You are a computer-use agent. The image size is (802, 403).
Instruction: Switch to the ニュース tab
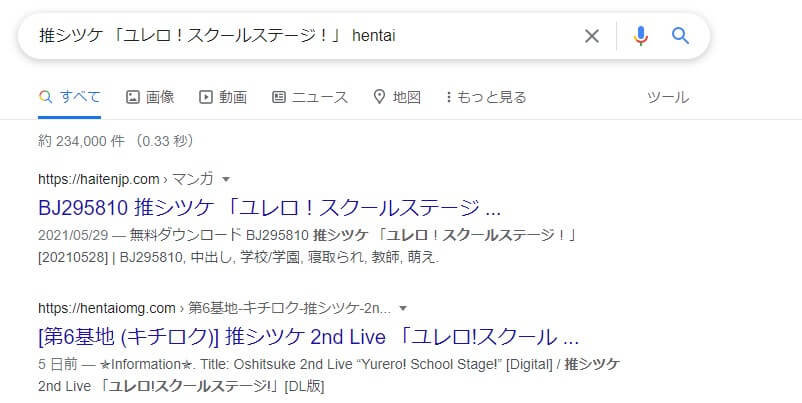click(x=310, y=97)
